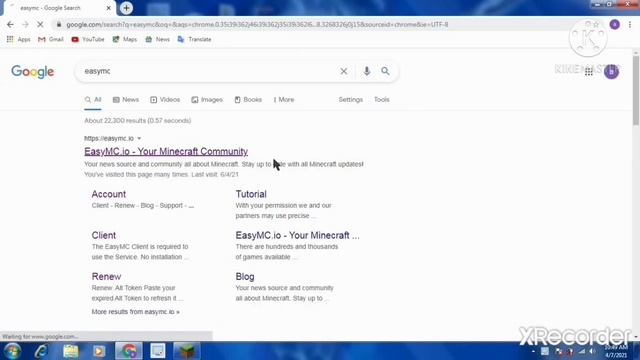Open the Tutorial sitelink
The width and height of the screenshot is (640, 360).
[251, 194]
